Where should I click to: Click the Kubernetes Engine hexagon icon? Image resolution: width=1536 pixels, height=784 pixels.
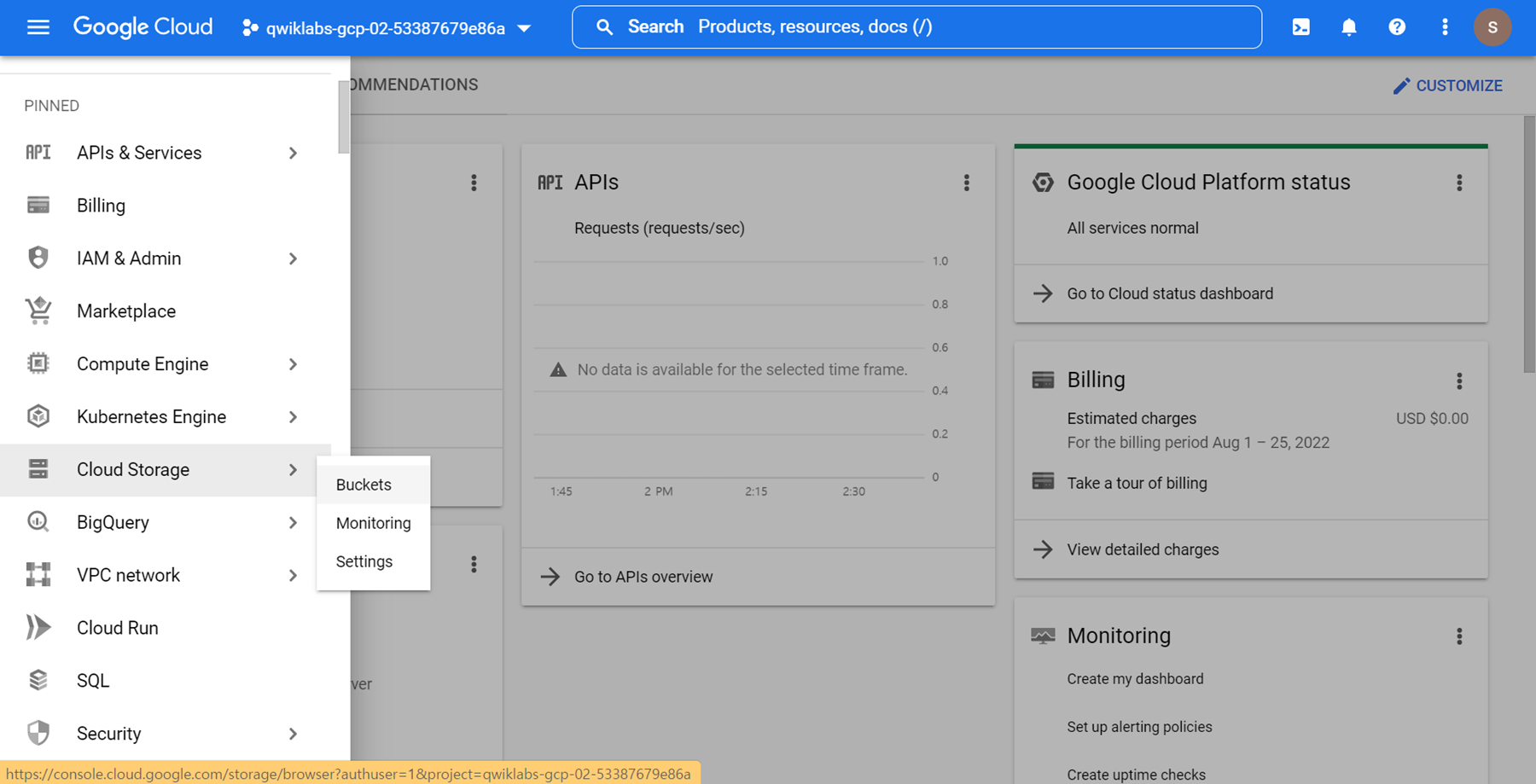[38, 416]
